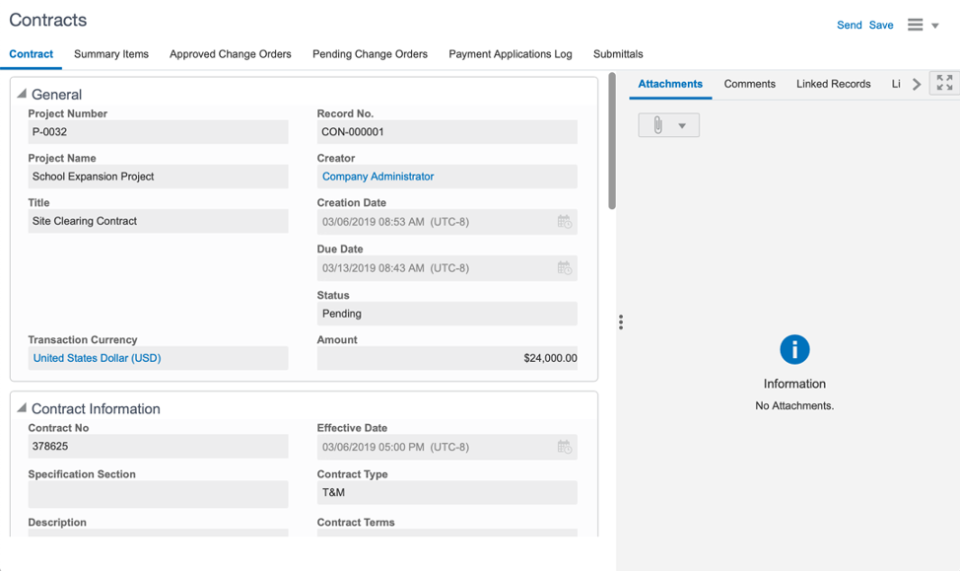This screenshot has height=571, width=960.
Task: Click the vertical dots panel splitter
Action: pyautogui.click(x=621, y=322)
